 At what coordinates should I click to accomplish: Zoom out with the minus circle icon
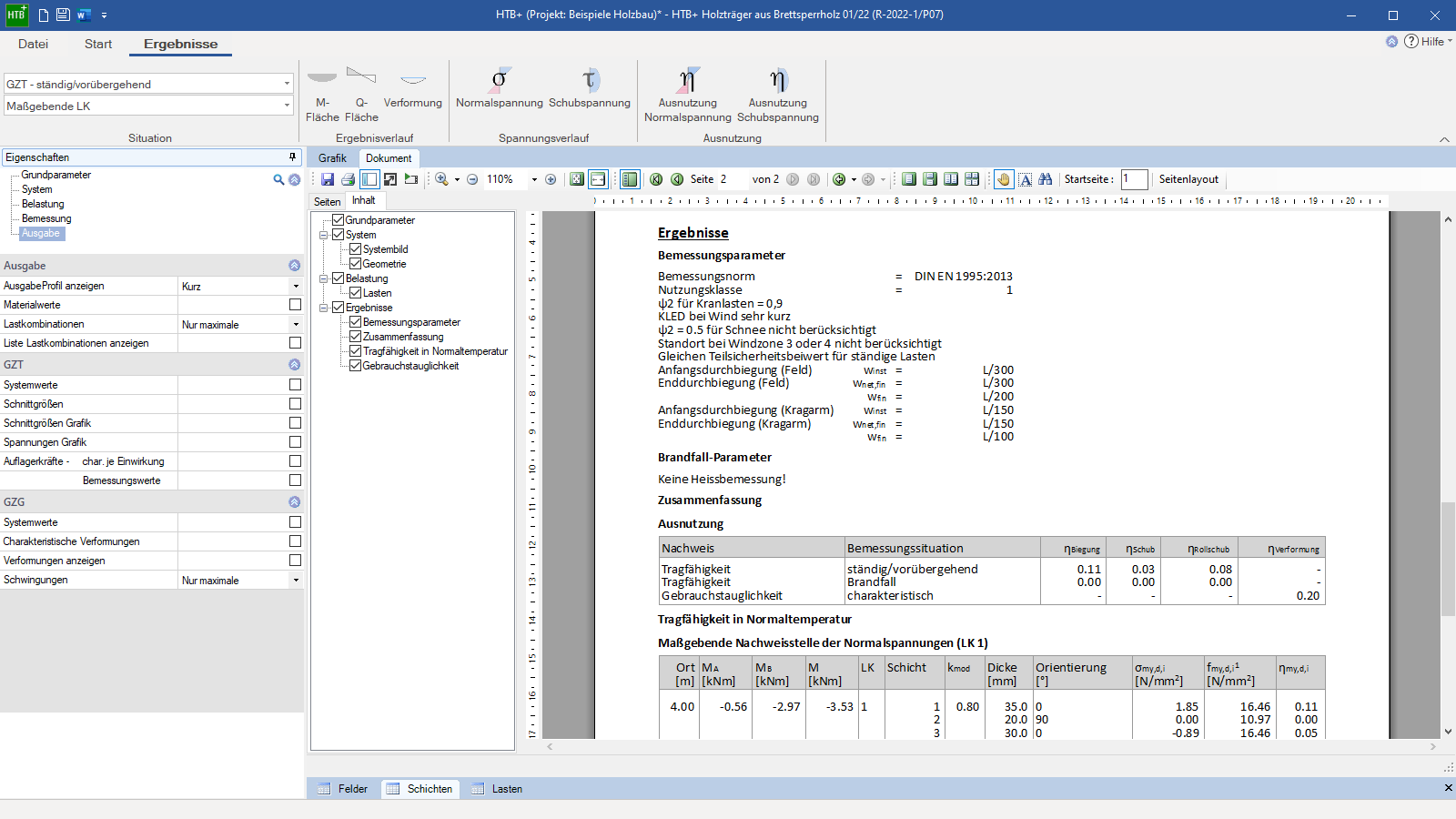tap(472, 179)
